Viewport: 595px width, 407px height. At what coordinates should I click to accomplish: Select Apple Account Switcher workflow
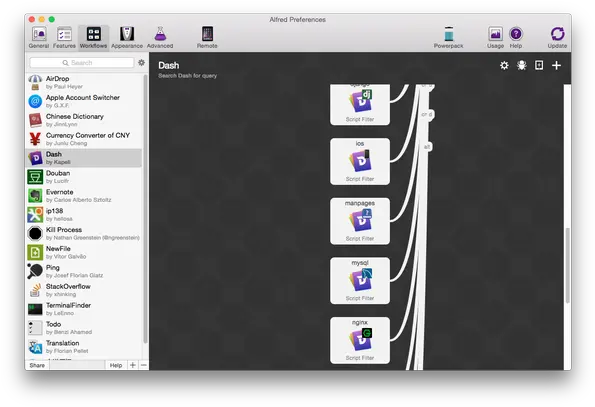83,101
